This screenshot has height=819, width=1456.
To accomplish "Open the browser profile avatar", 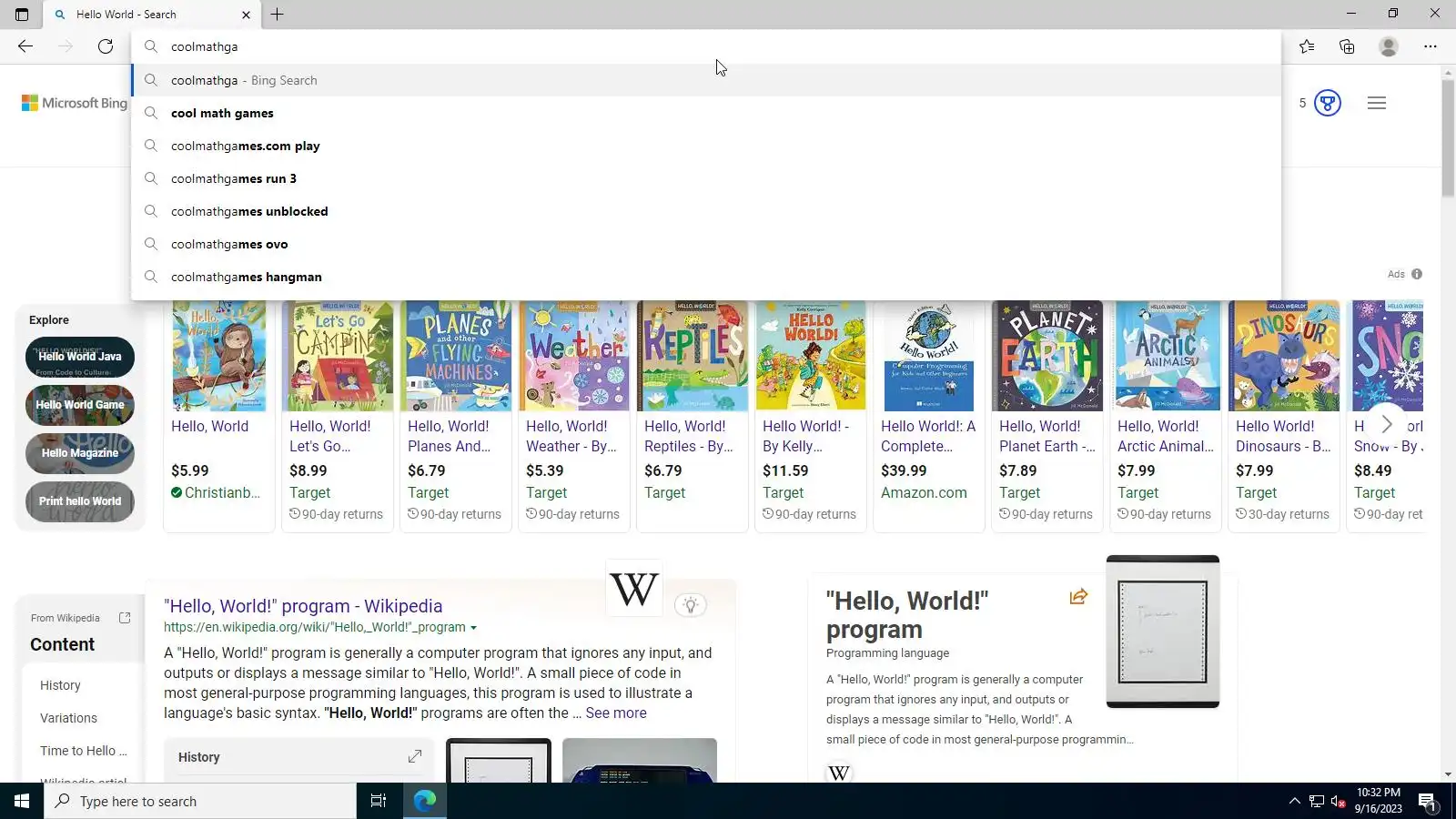I will (x=1388, y=46).
